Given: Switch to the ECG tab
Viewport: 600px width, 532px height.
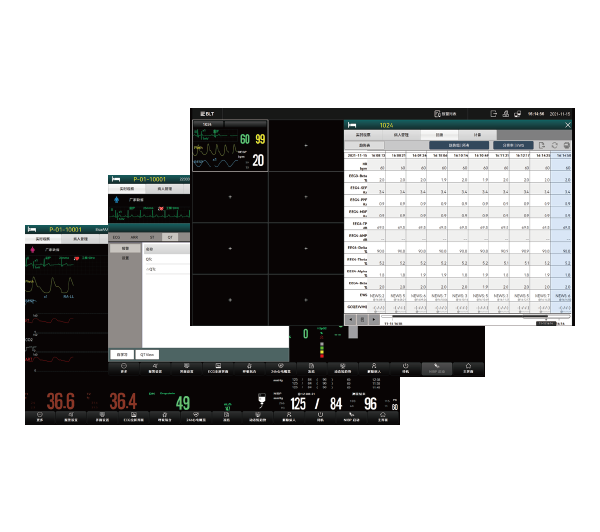Looking at the screenshot, I should [x=116, y=236].
